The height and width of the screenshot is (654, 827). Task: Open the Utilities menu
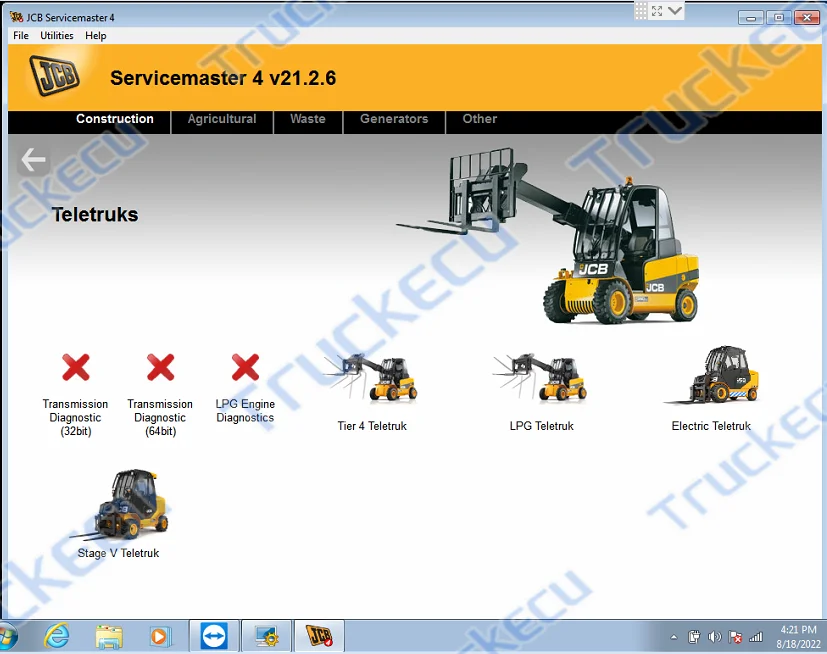(x=56, y=35)
